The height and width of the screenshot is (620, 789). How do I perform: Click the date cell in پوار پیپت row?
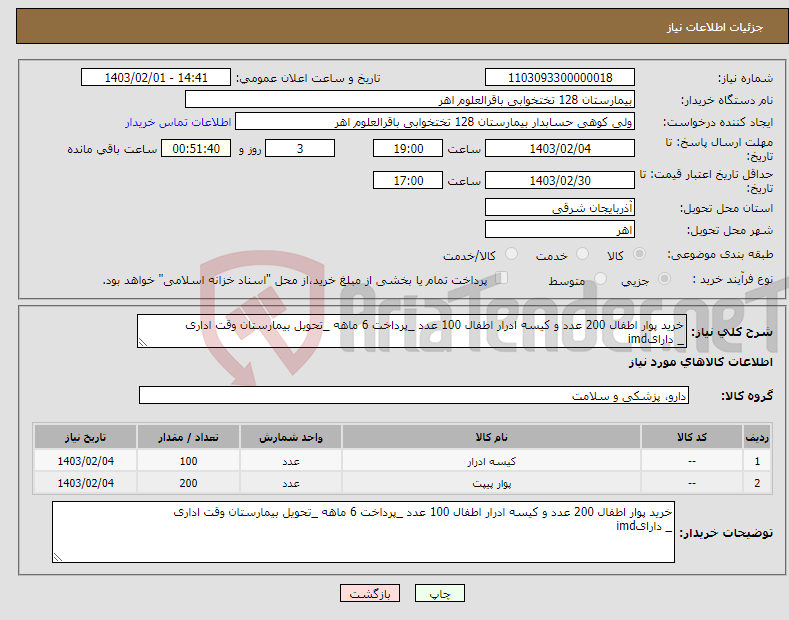[x=86, y=483]
